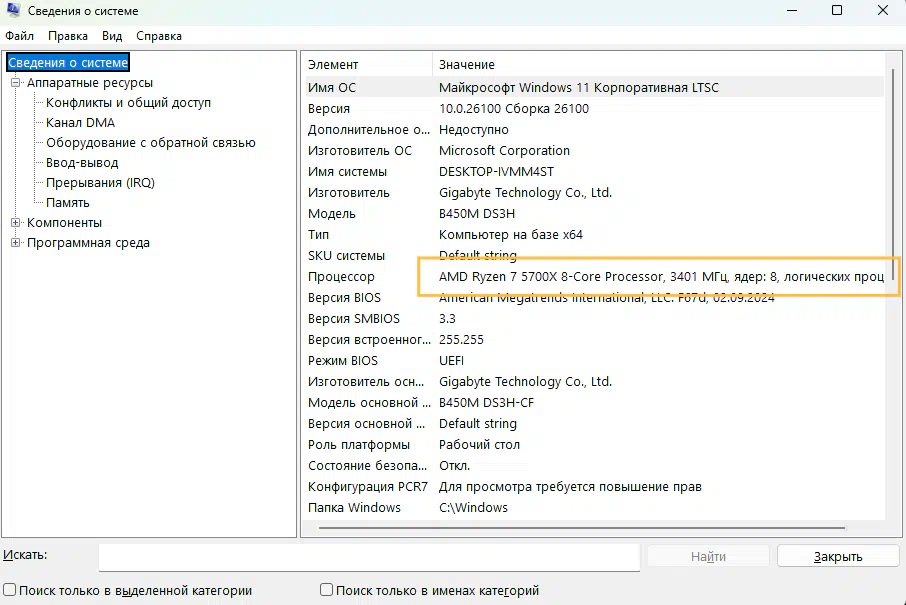Click the Искать search input field
The image size is (906, 605).
click(368, 557)
